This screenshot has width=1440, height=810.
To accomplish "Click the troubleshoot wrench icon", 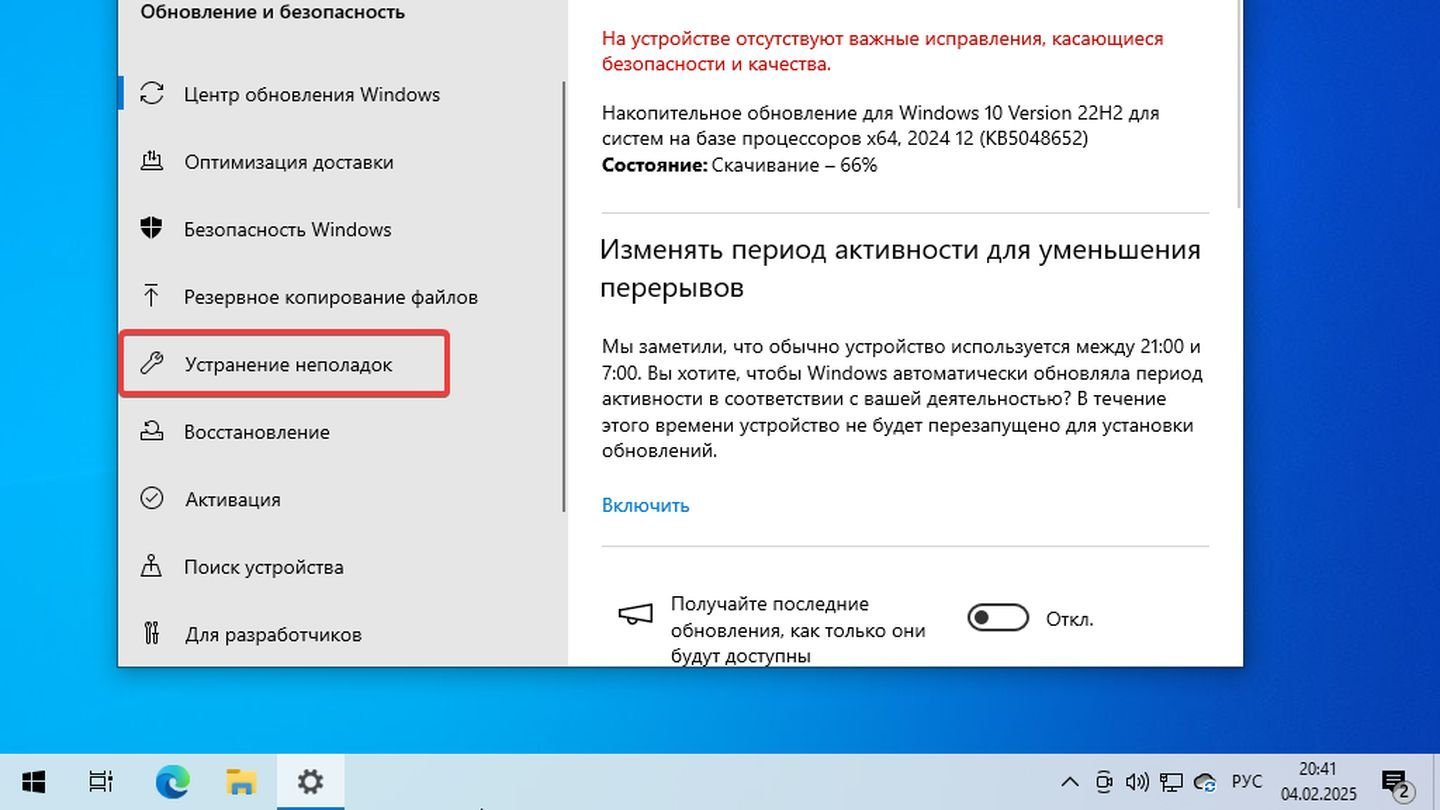I will pyautogui.click(x=151, y=364).
